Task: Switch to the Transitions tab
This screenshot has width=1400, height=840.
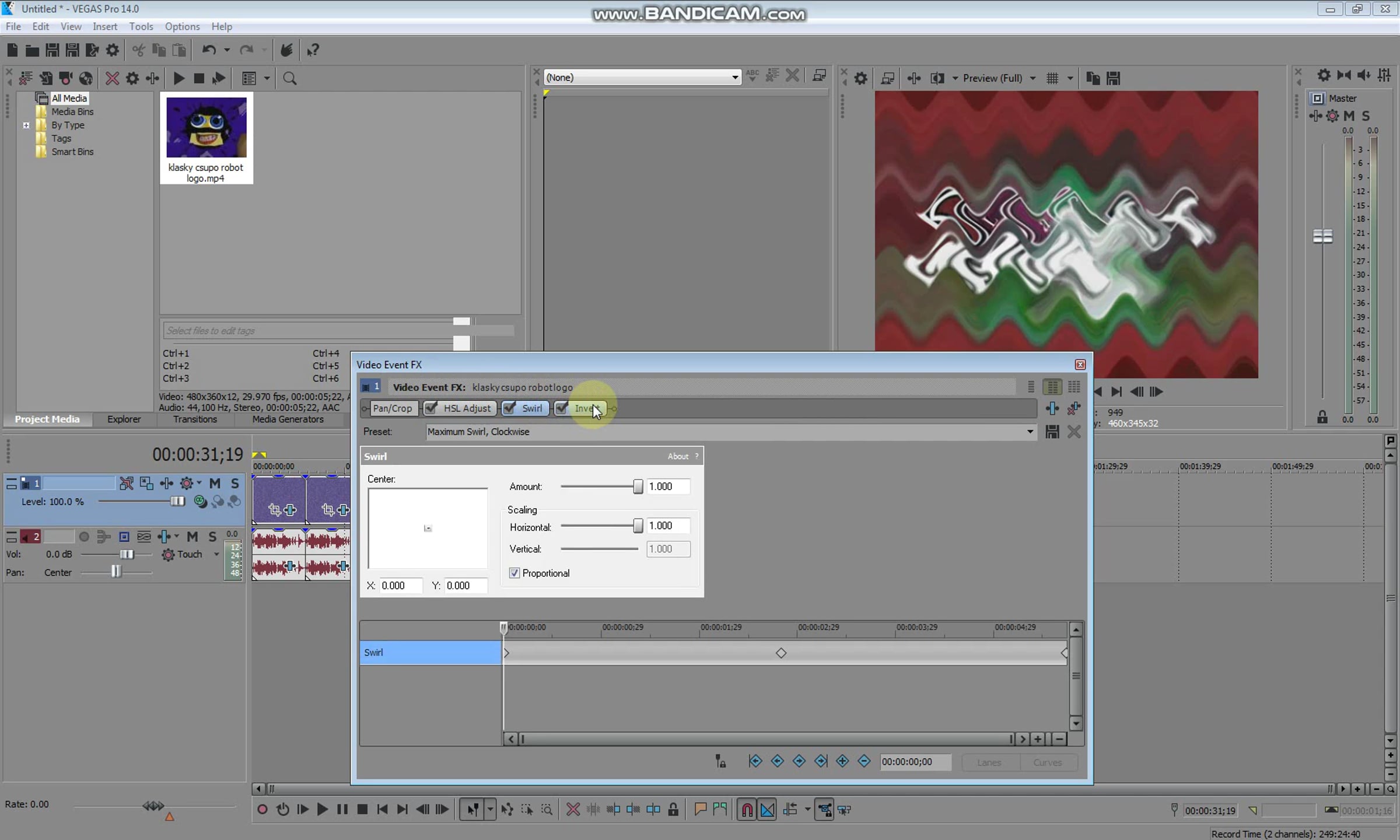Action: coord(195,419)
